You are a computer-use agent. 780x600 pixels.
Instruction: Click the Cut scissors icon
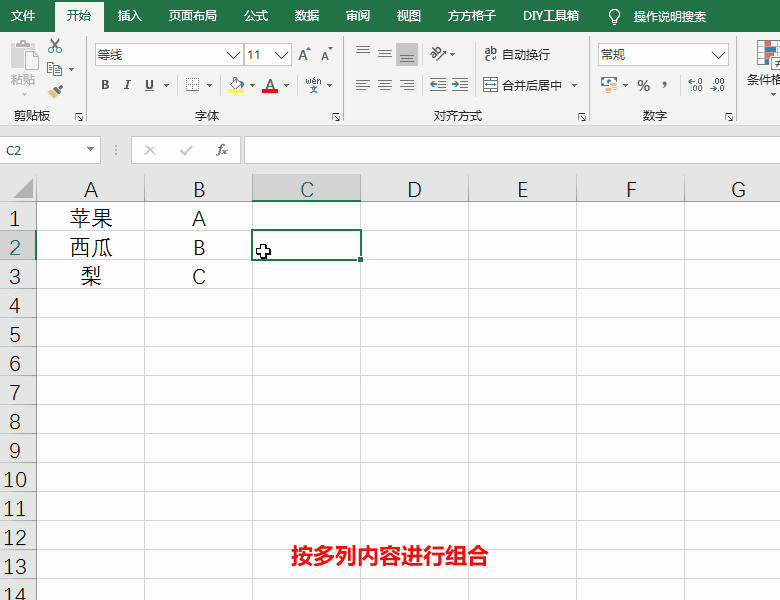pos(55,46)
